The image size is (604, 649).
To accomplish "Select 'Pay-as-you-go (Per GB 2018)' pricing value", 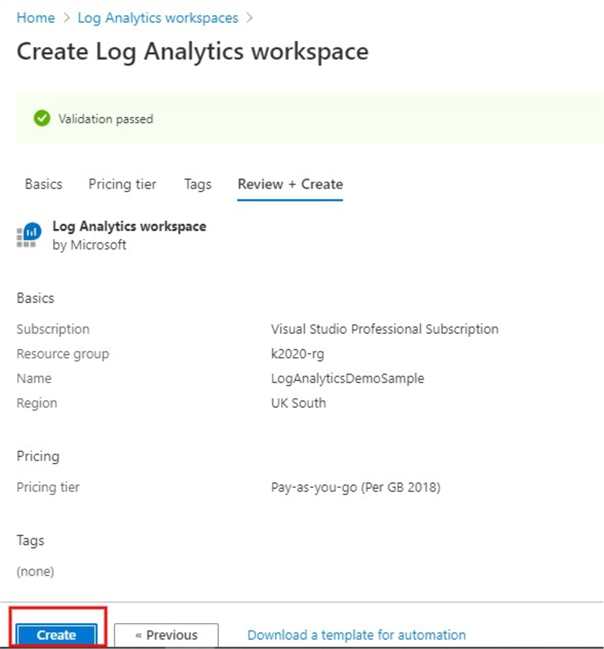I will coord(356,487).
